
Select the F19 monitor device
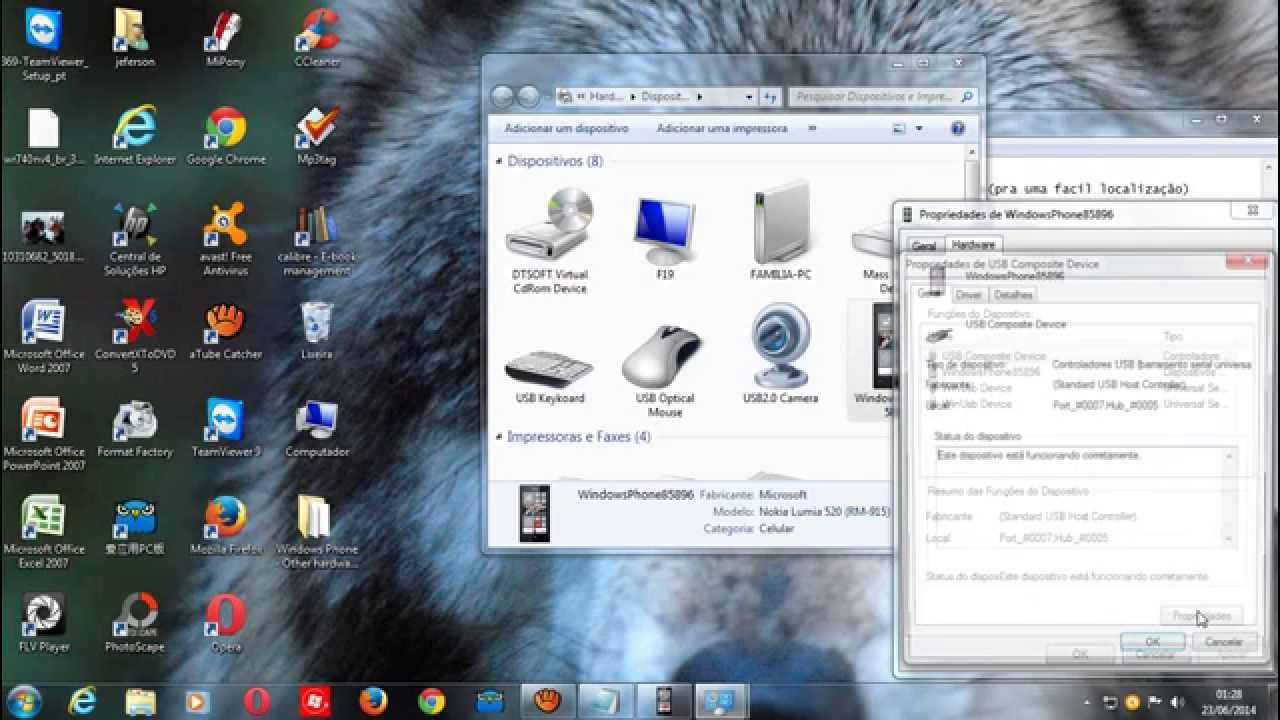coord(665,238)
